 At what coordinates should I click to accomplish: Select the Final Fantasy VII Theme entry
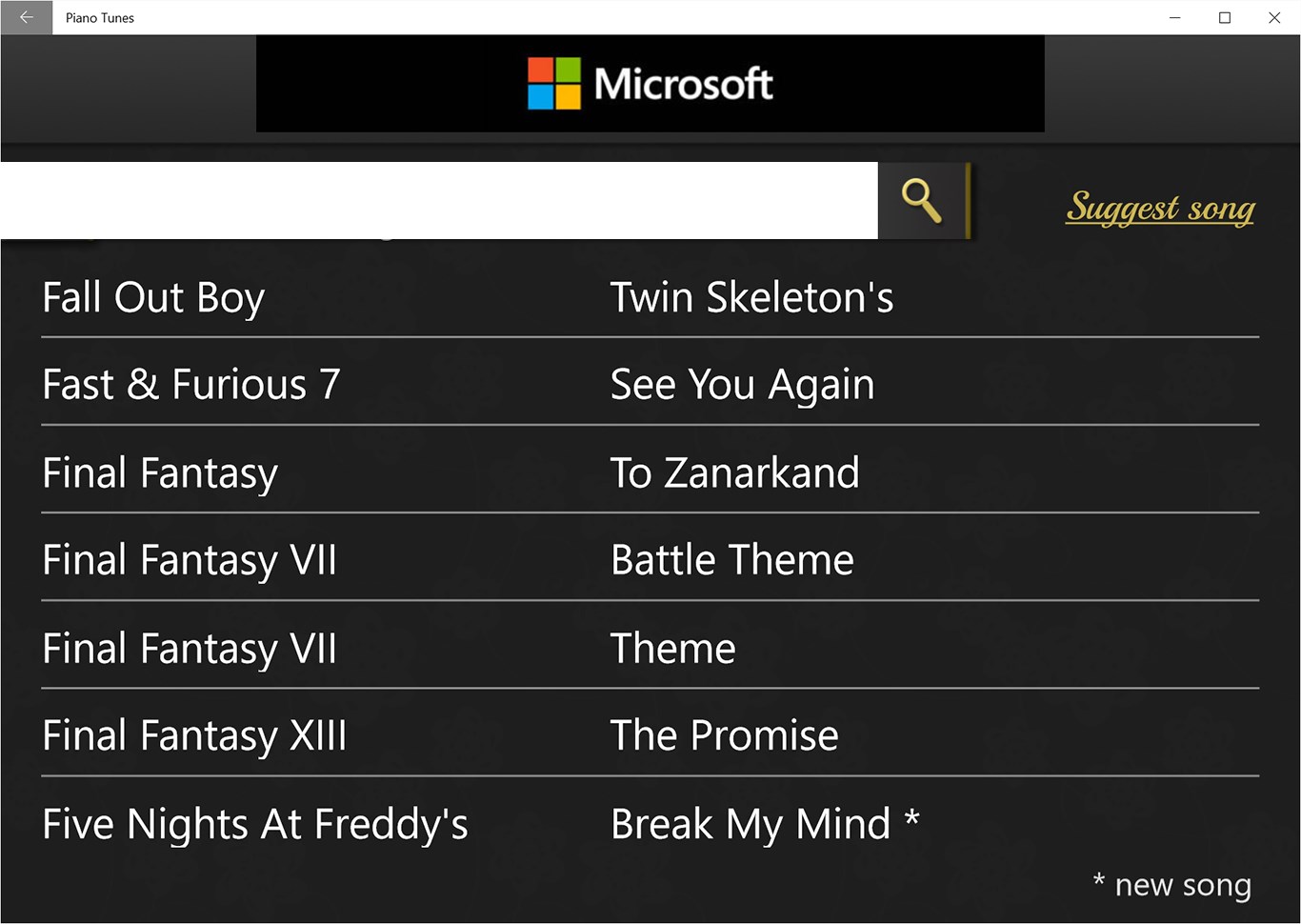click(672, 648)
